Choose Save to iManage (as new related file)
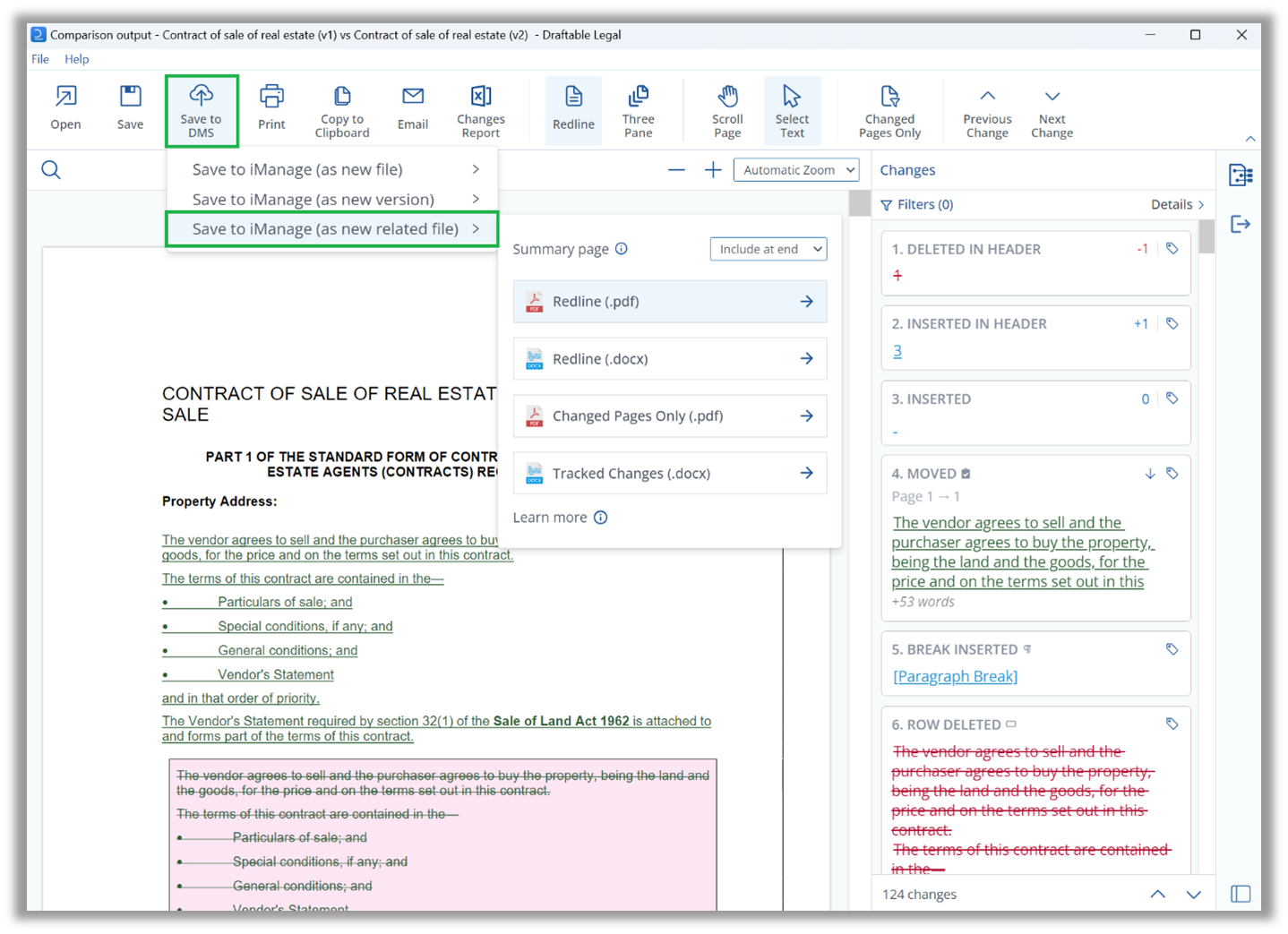The width and height of the screenshot is (1288, 934). pyautogui.click(x=332, y=228)
